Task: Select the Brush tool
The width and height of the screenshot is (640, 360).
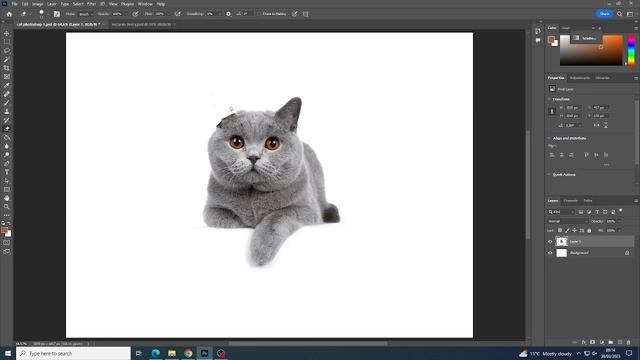Action: click(x=7, y=103)
